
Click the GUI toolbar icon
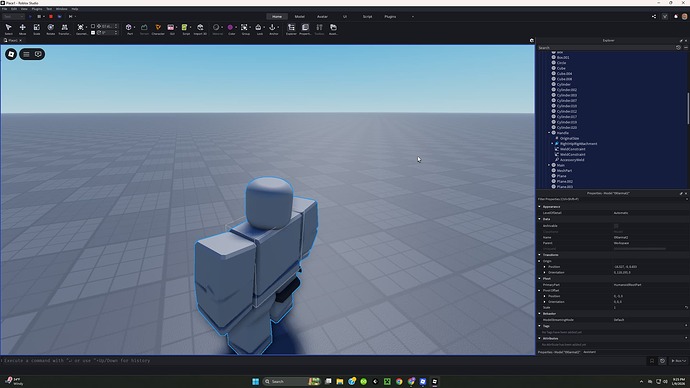pyautogui.click(x=171, y=29)
